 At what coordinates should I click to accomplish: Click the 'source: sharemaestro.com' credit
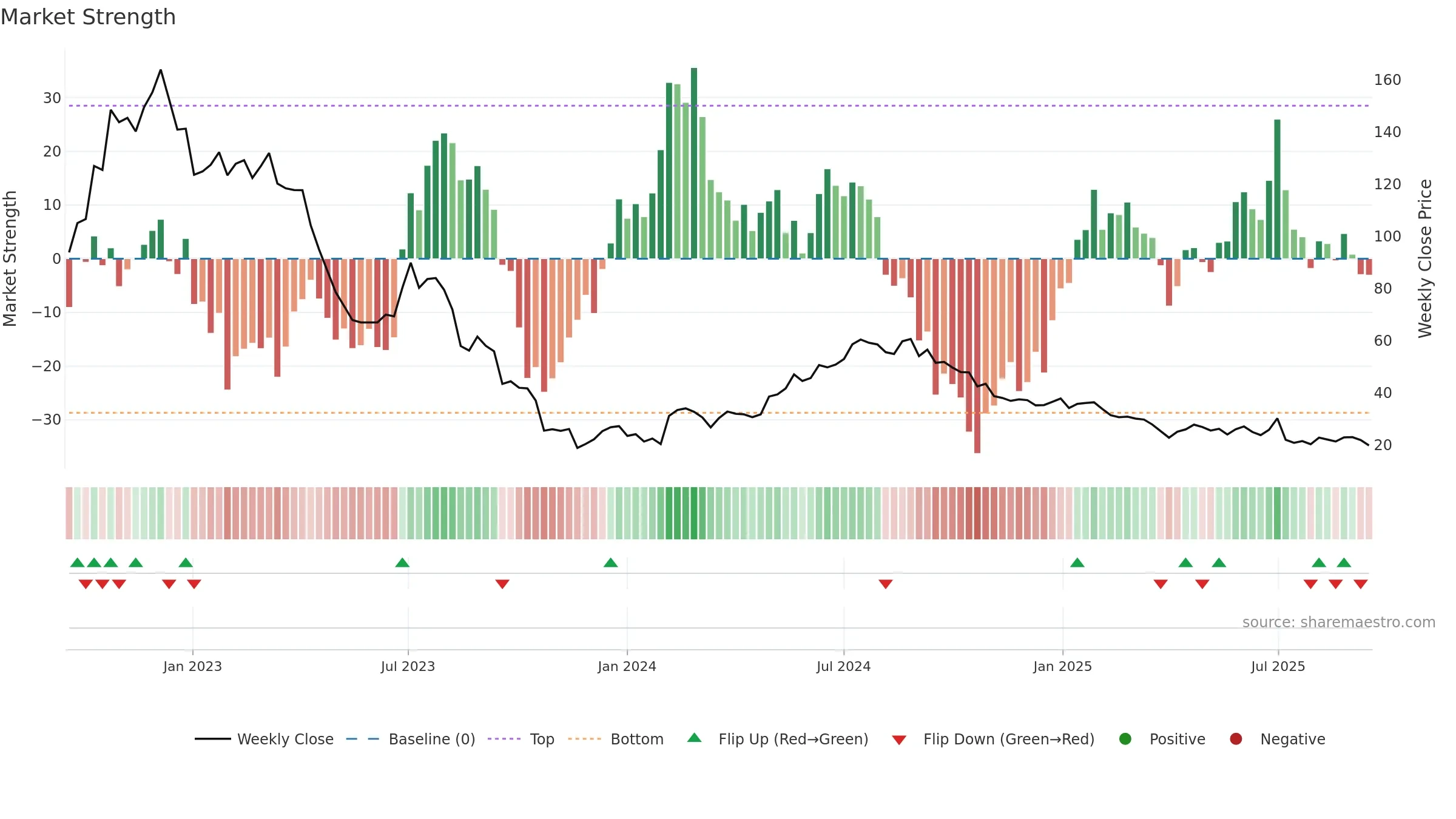(x=1339, y=622)
